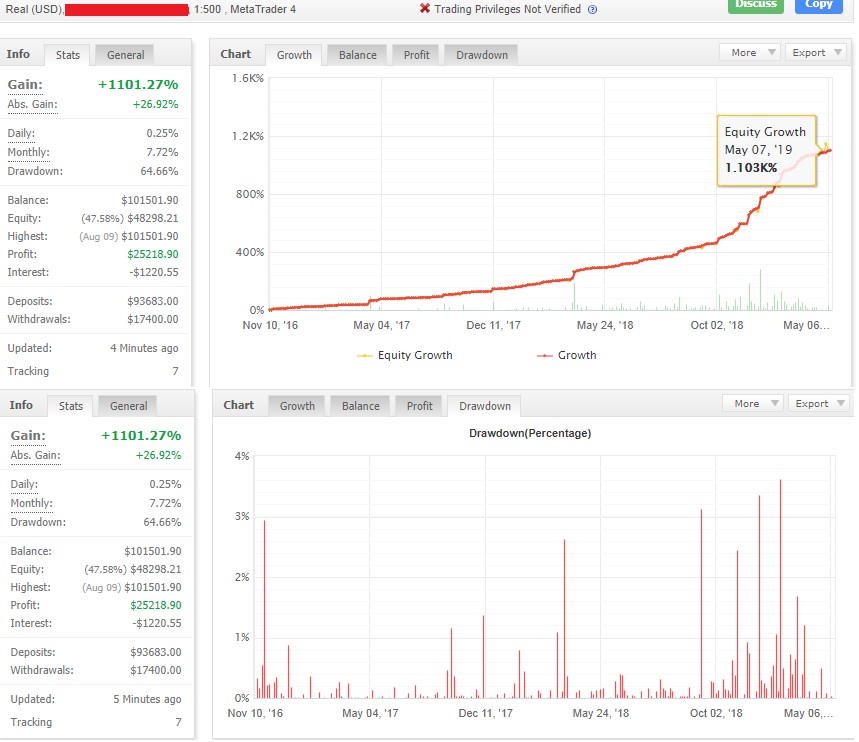Toggle the Growth series label in legend

pos(577,355)
